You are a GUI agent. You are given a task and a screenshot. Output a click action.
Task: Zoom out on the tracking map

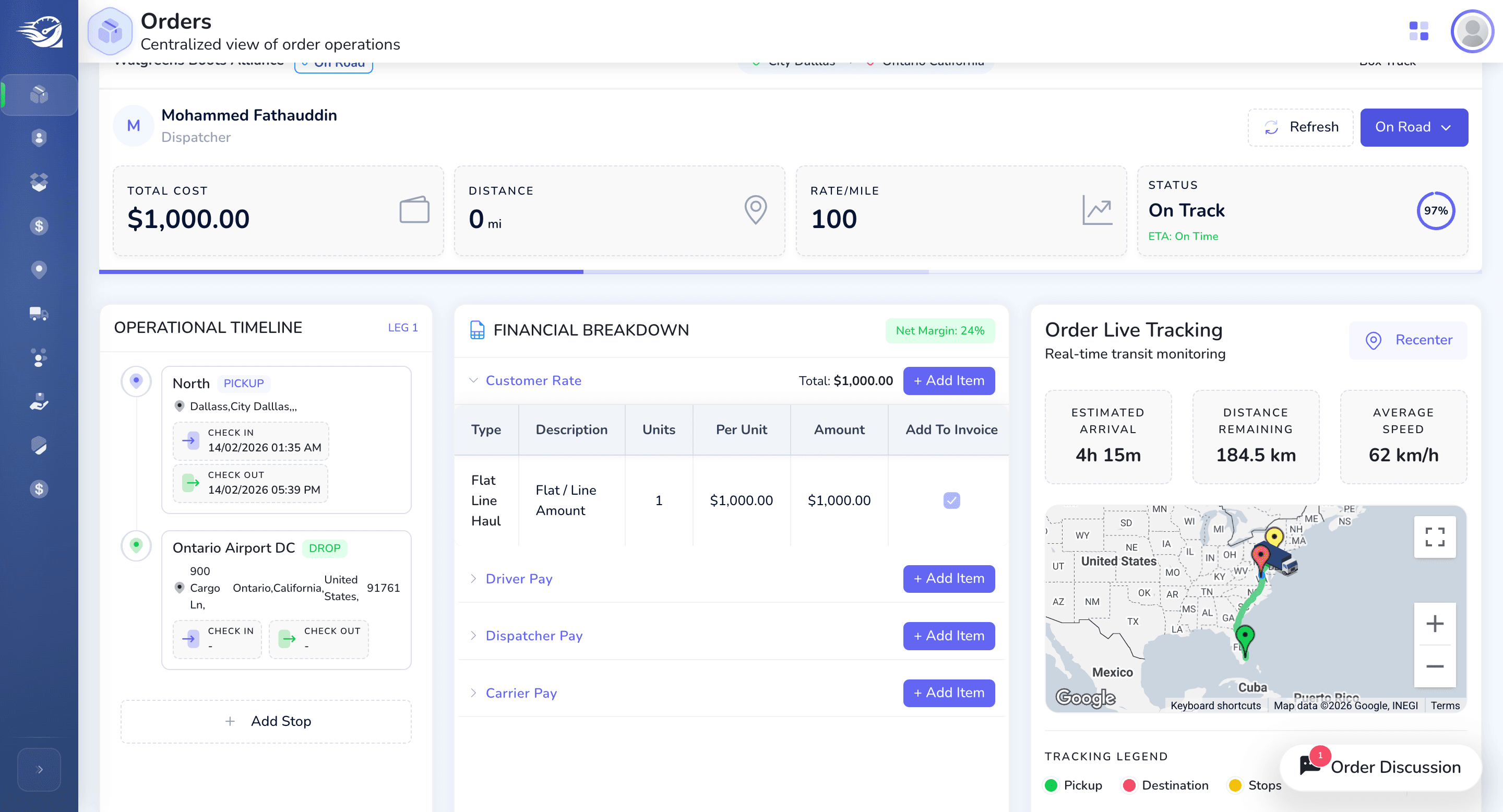point(1435,666)
